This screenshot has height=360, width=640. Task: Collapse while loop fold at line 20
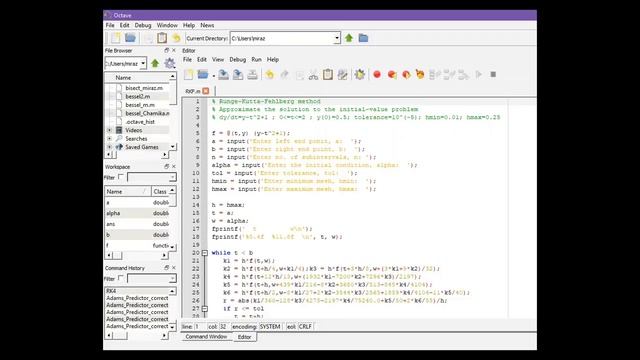[x=205, y=253]
